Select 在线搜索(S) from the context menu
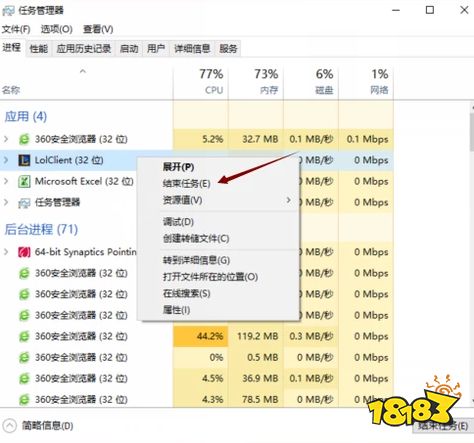Image resolution: width=474 pixels, height=443 pixels. tap(187, 294)
